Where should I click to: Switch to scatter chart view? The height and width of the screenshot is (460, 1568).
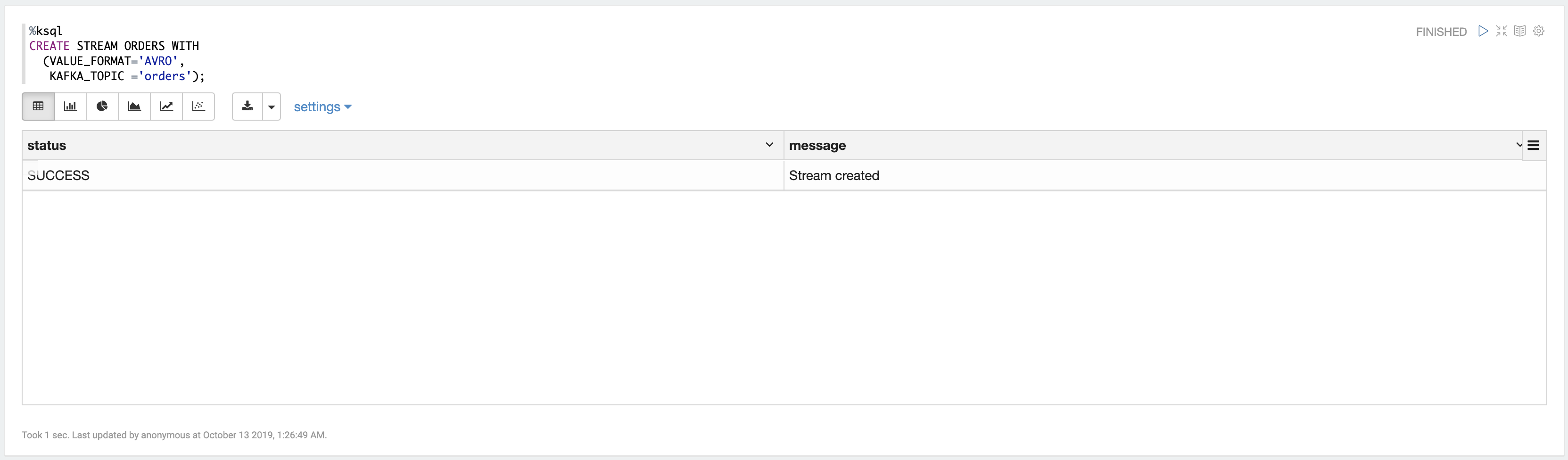click(198, 107)
